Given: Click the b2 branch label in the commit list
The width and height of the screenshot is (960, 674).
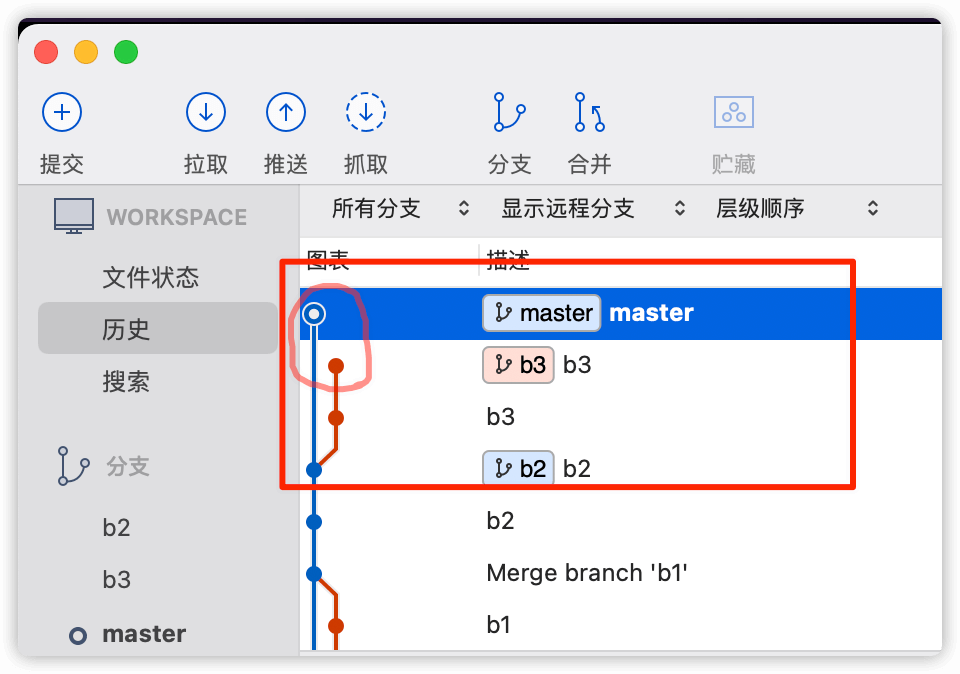Looking at the screenshot, I should (x=518, y=469).
